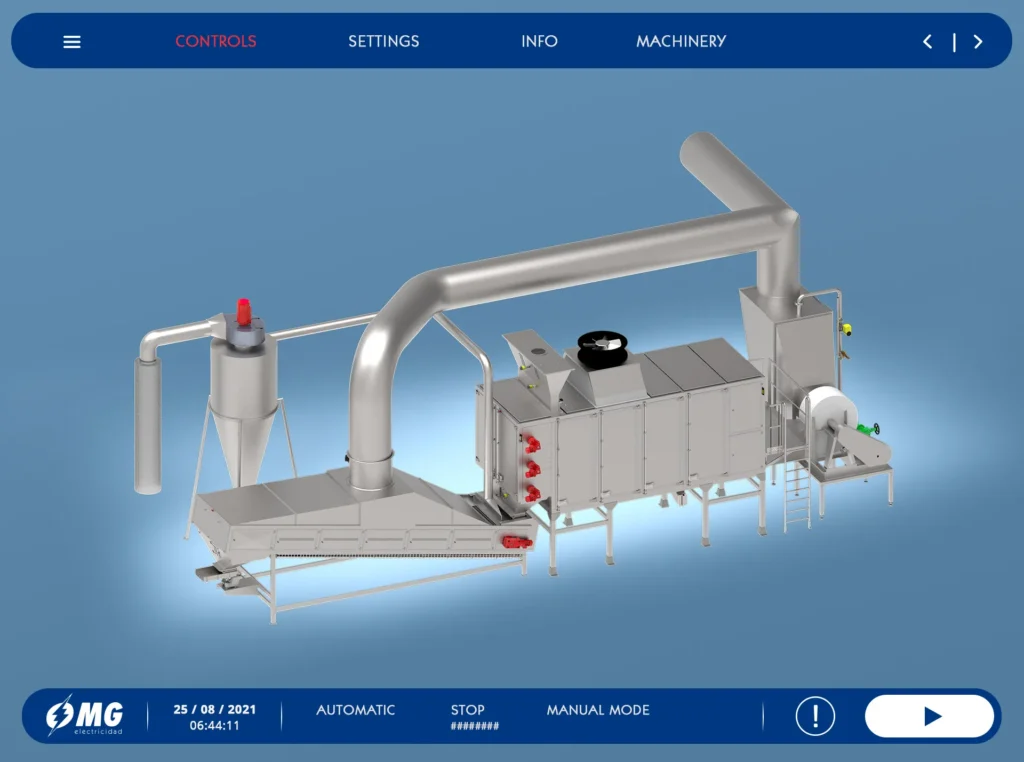Select the MACHINERY tab
1024x762 pixels.
(681, 41)
